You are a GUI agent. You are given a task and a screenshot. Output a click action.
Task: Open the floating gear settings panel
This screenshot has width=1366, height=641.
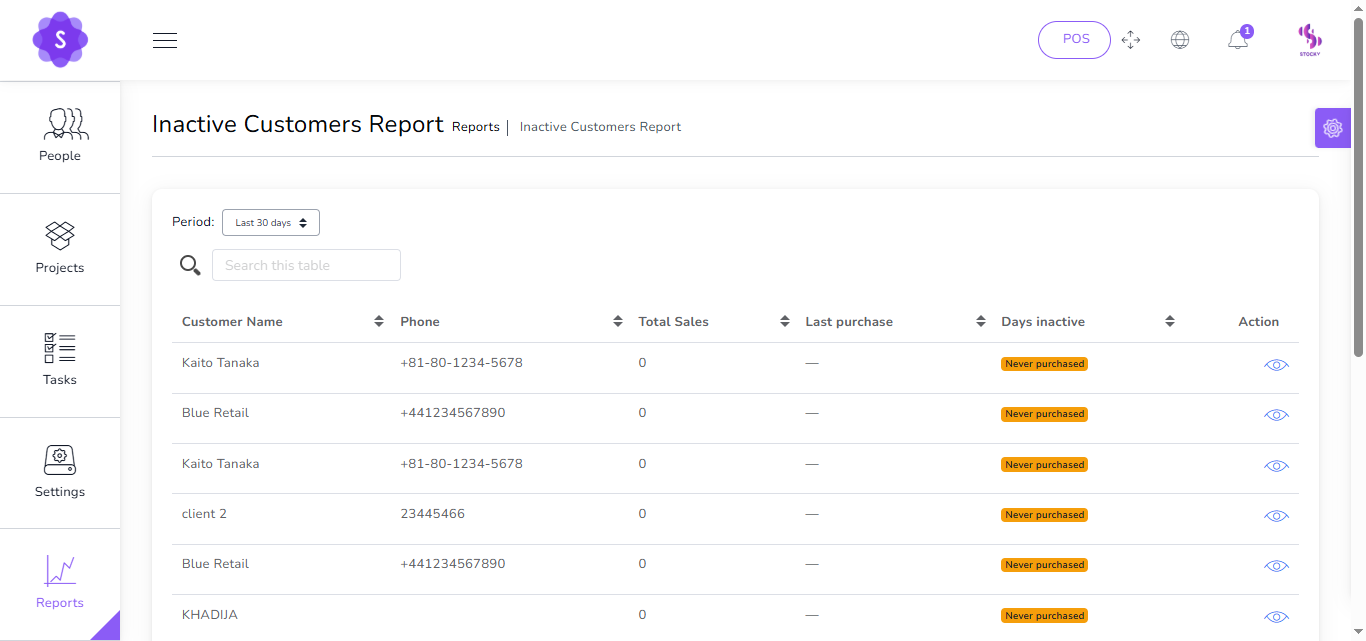click(x=1332, y=128)
